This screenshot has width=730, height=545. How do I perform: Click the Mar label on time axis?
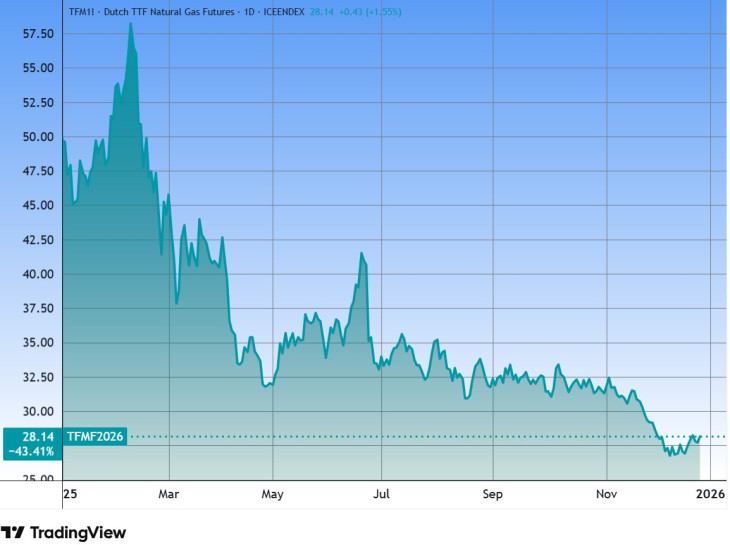pos(168,494)
